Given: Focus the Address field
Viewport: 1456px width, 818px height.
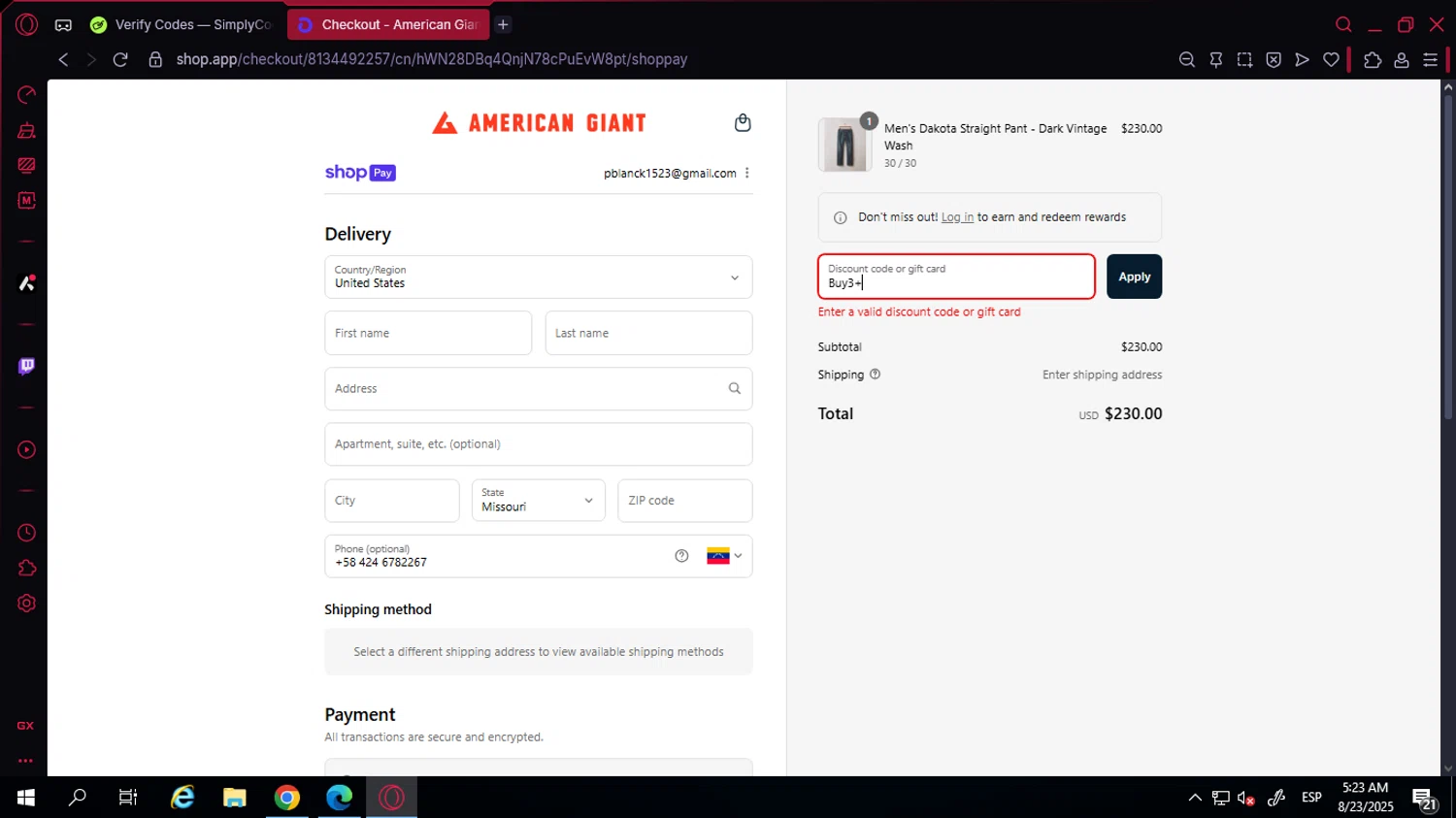Looking at the screenshot, I should (x=539, y=388).
